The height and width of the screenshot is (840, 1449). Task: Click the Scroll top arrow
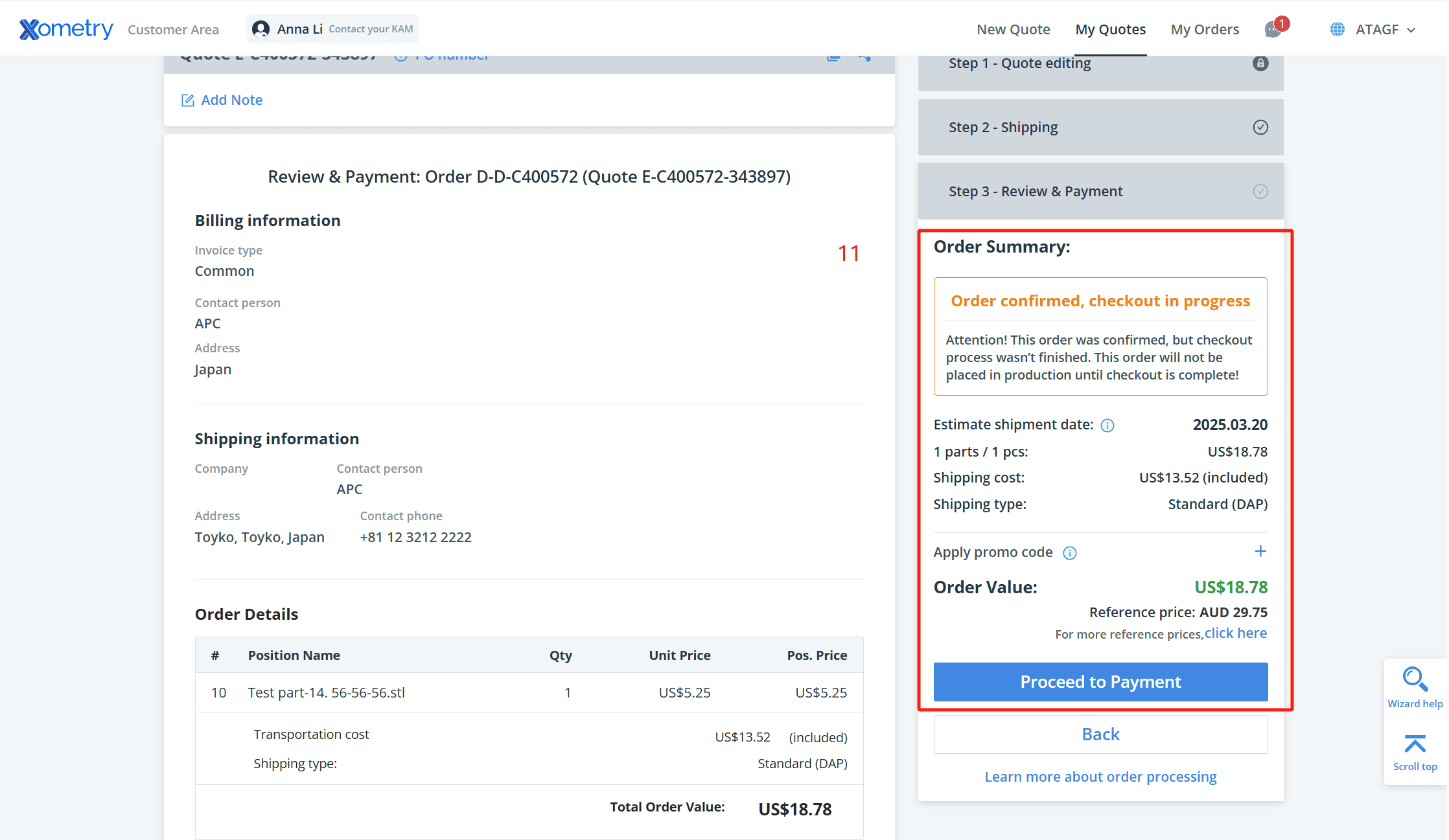pos(1415,744)
